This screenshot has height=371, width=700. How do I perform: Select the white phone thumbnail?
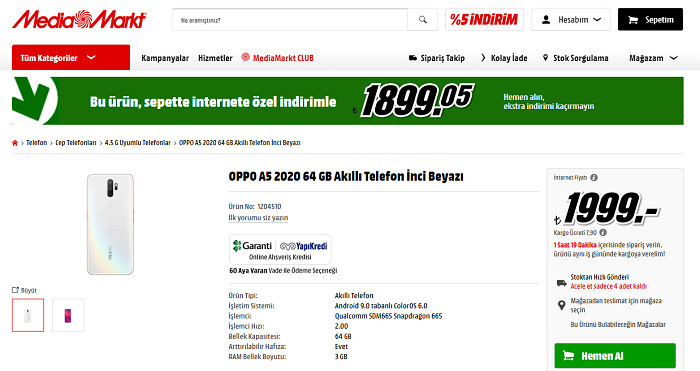pos(28,315)
